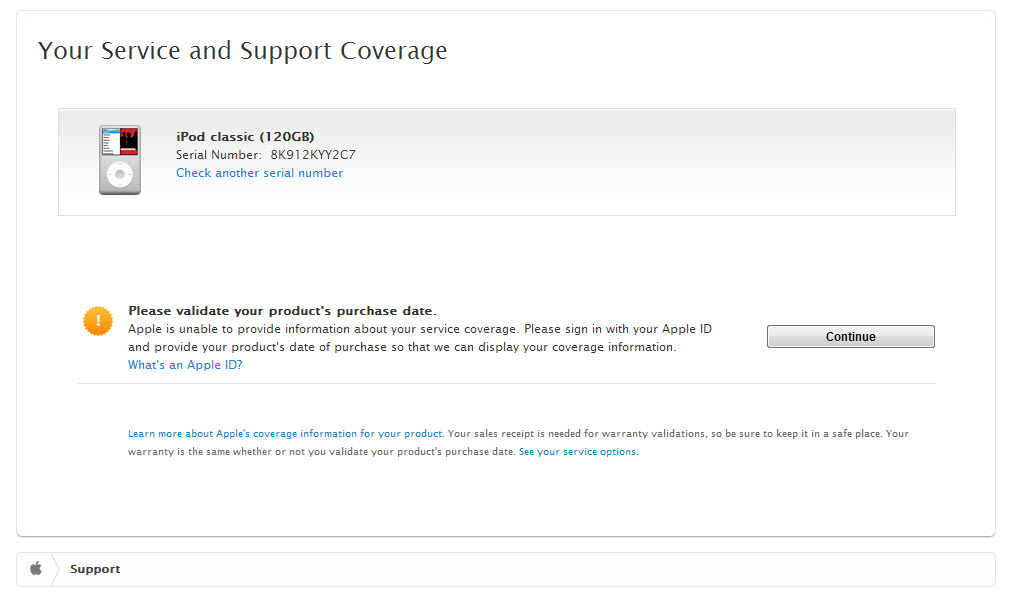Click the Your Service and Support Coverage heading

click(x=242, y=50)
